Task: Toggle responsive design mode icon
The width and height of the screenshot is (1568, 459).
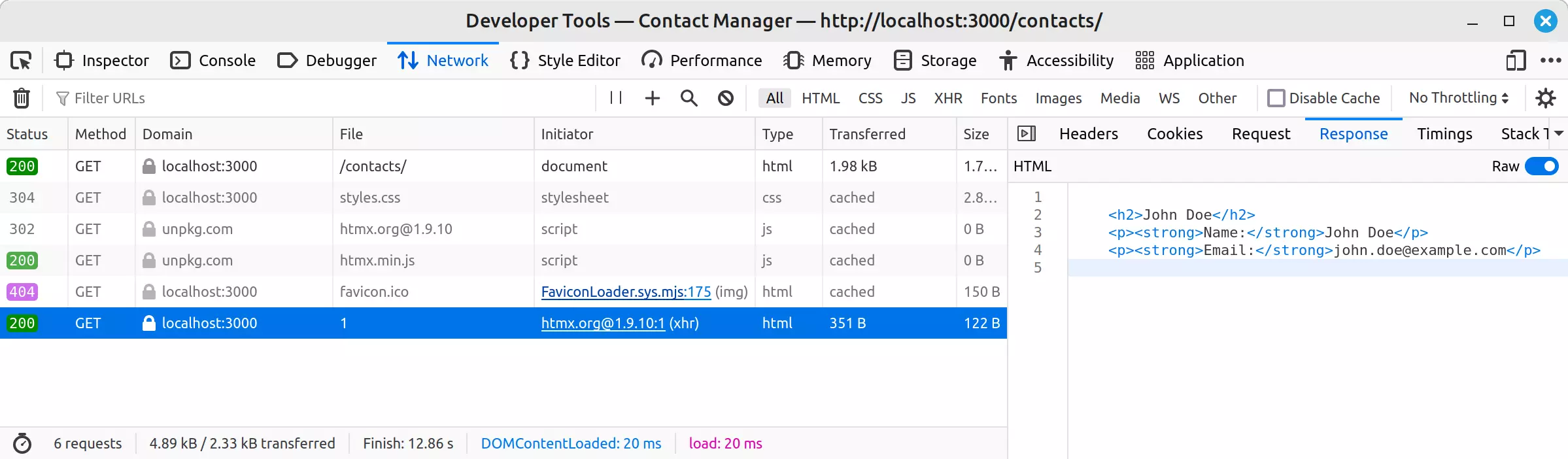Action: pyautogui.click(x=1516, y=61)
